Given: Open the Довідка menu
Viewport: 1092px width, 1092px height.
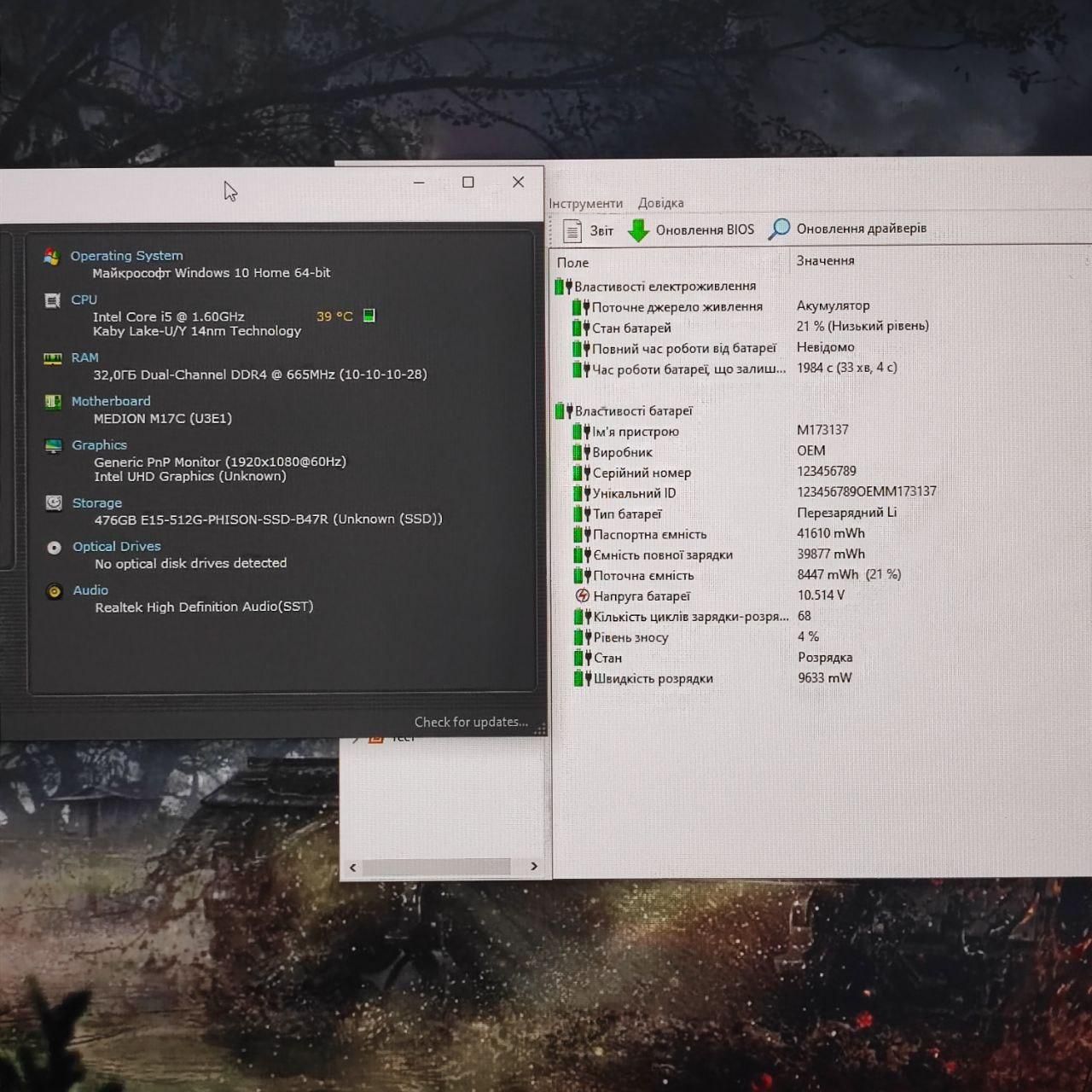Looking at the screenshot, I should pos(661,203).
